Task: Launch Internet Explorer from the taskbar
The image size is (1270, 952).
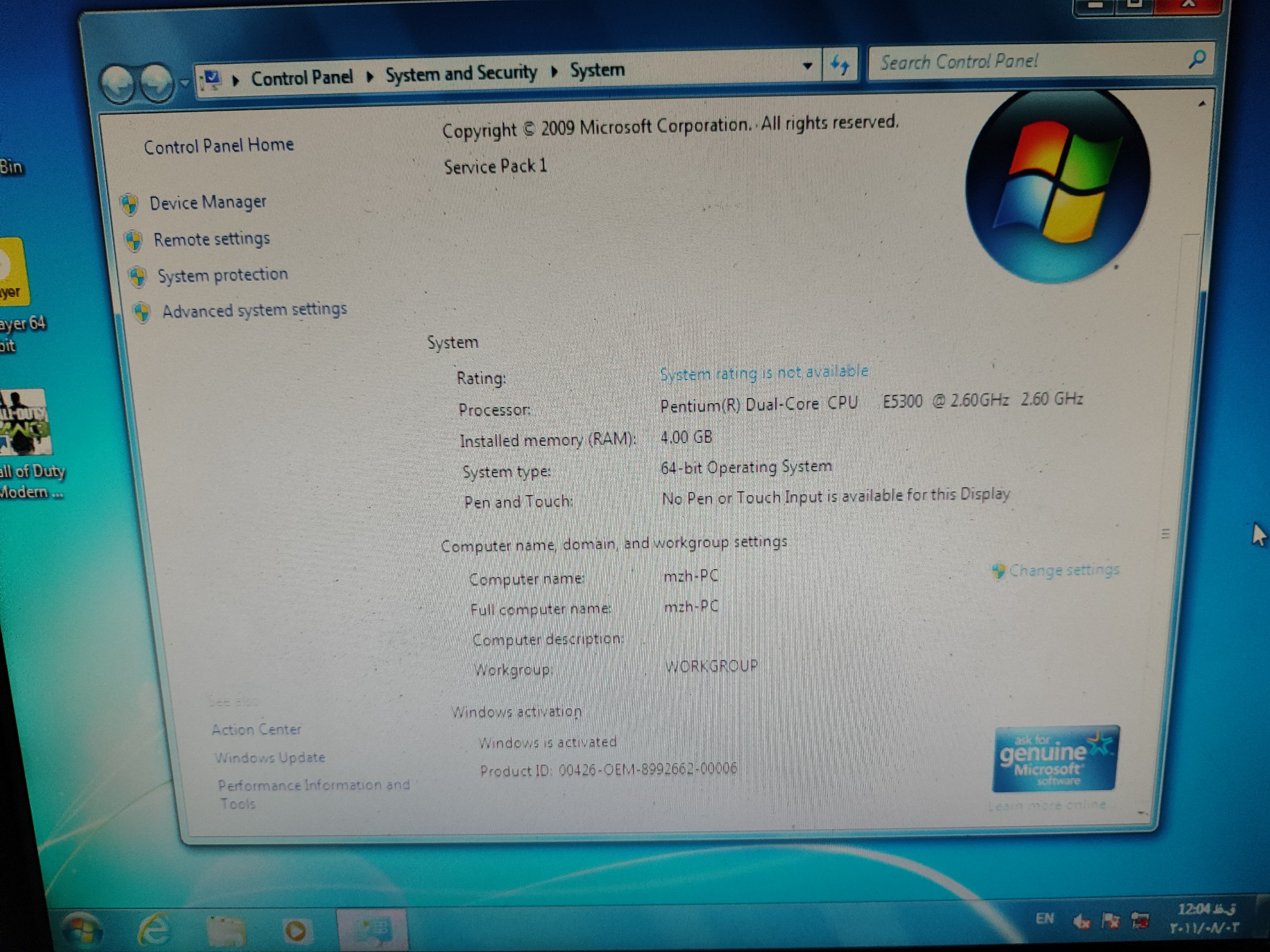Action: tap(154, 930)
